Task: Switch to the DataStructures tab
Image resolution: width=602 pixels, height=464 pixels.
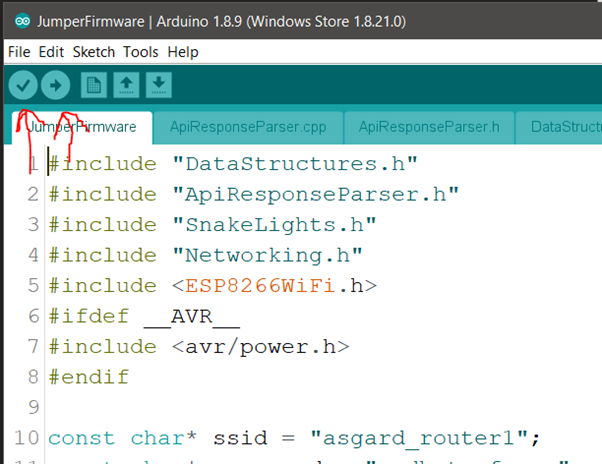Action: (x=559, y=127)
